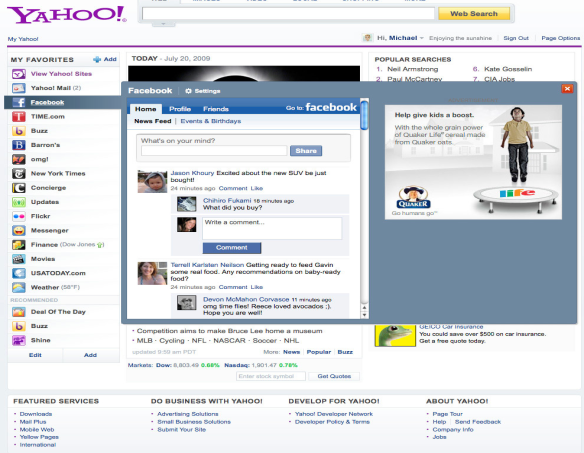This screenshot has width=584, height=453.
Task: Click the Updates icon
Action: coord(19,202)
